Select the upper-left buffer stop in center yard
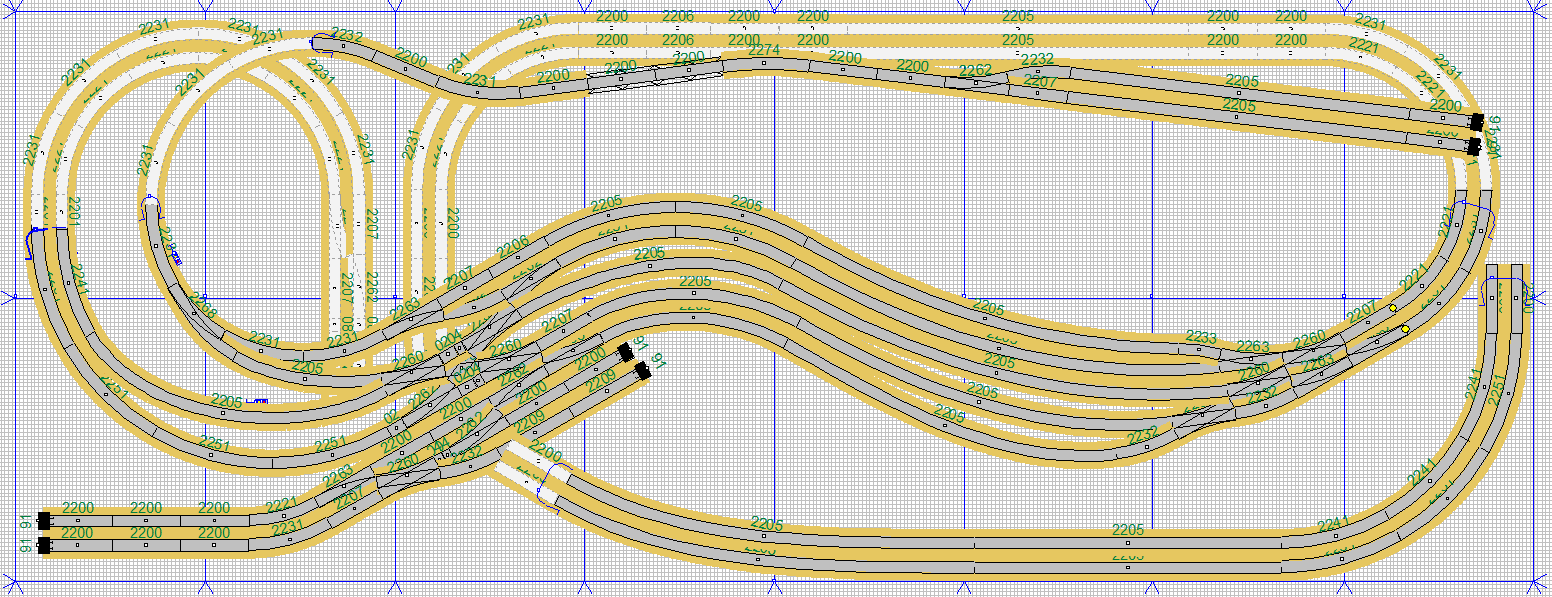1552x597 pixels. [x=625, y=352]
